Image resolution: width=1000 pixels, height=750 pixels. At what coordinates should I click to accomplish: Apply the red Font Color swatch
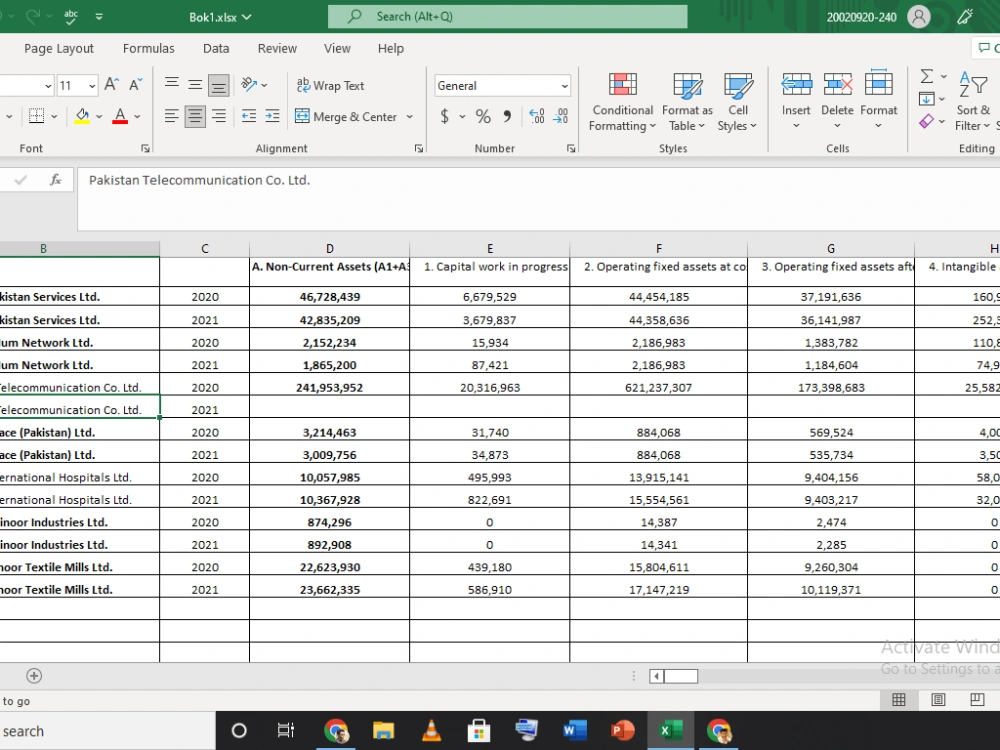pos(120,116)
